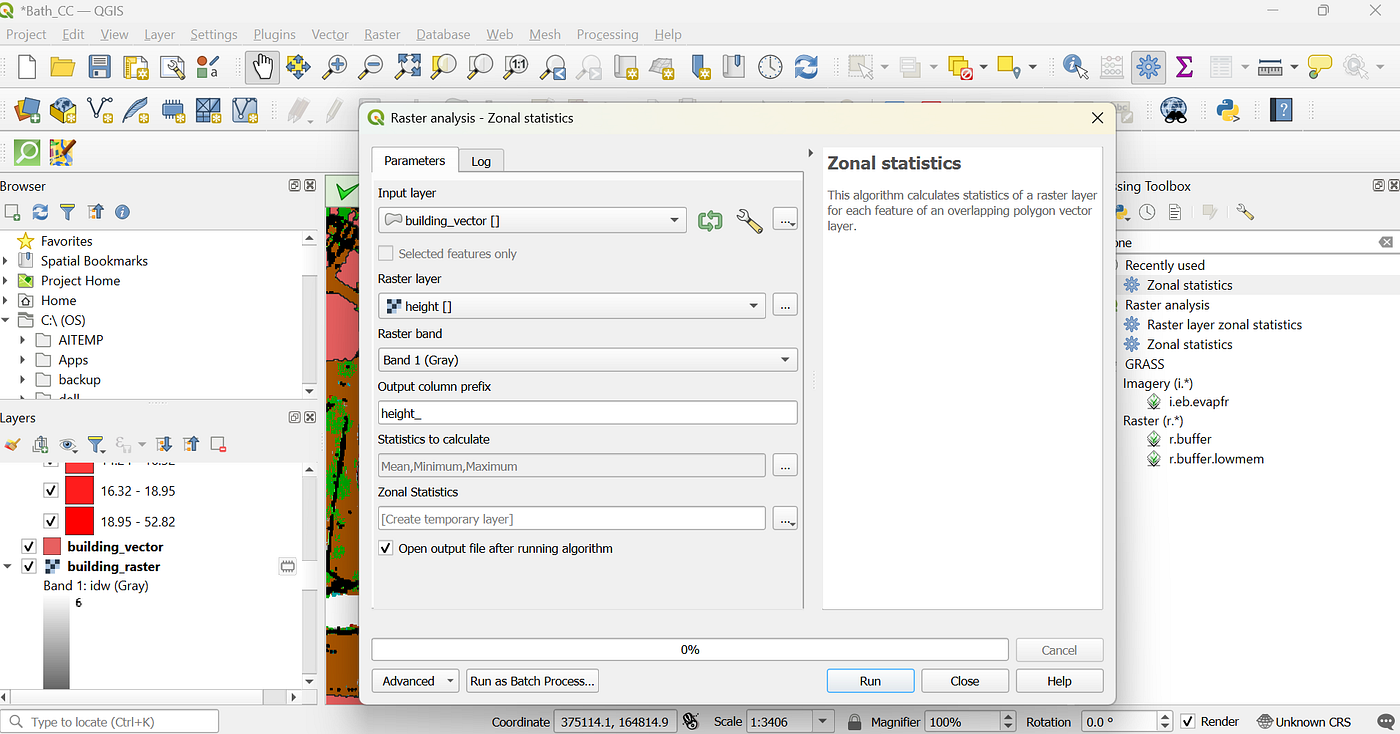The image size is (1400, 734).
Task: Refresh the Browser panel
Action: click(40, 212)
